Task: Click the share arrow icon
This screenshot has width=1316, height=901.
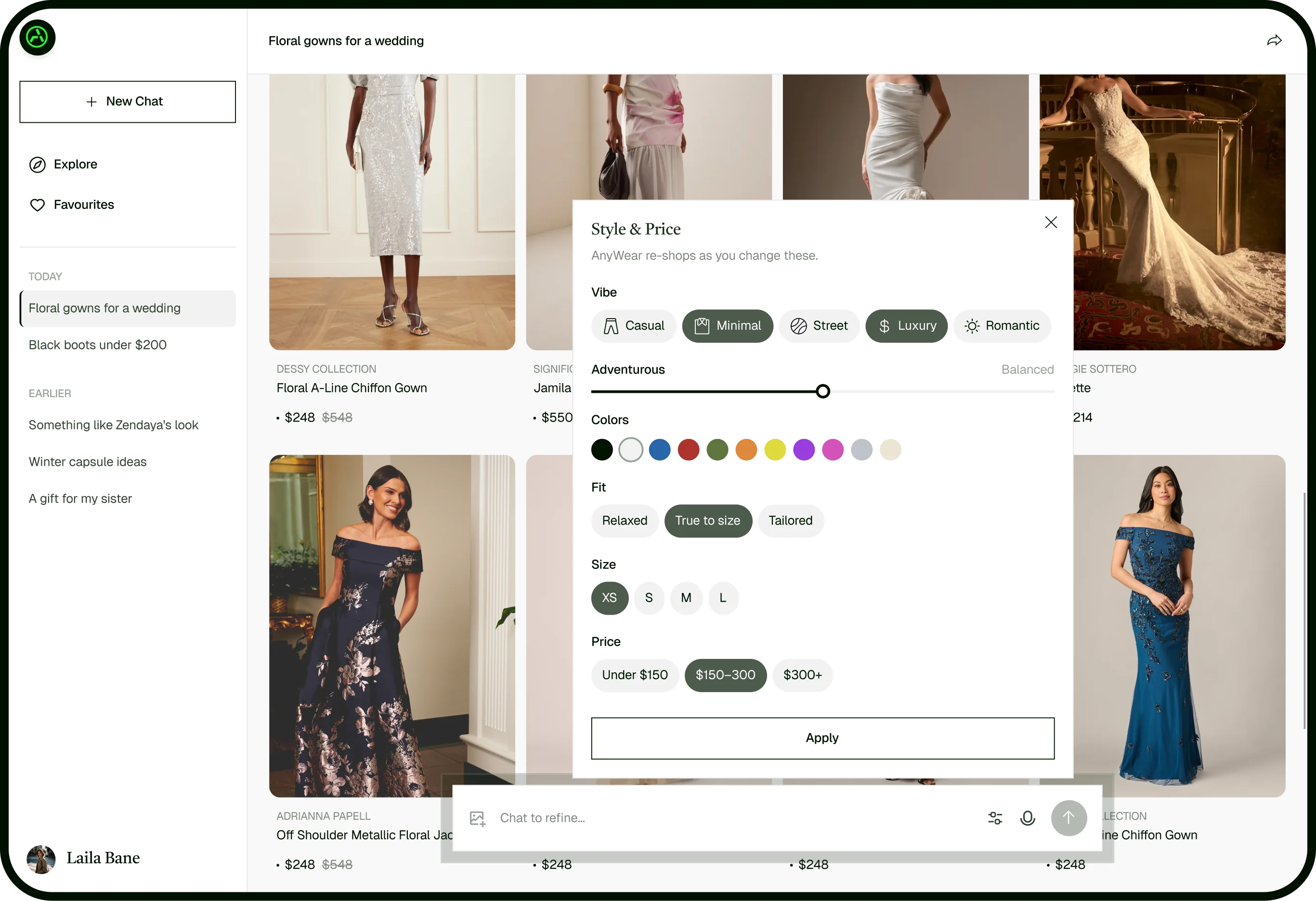Action: tap(1274, 40)
